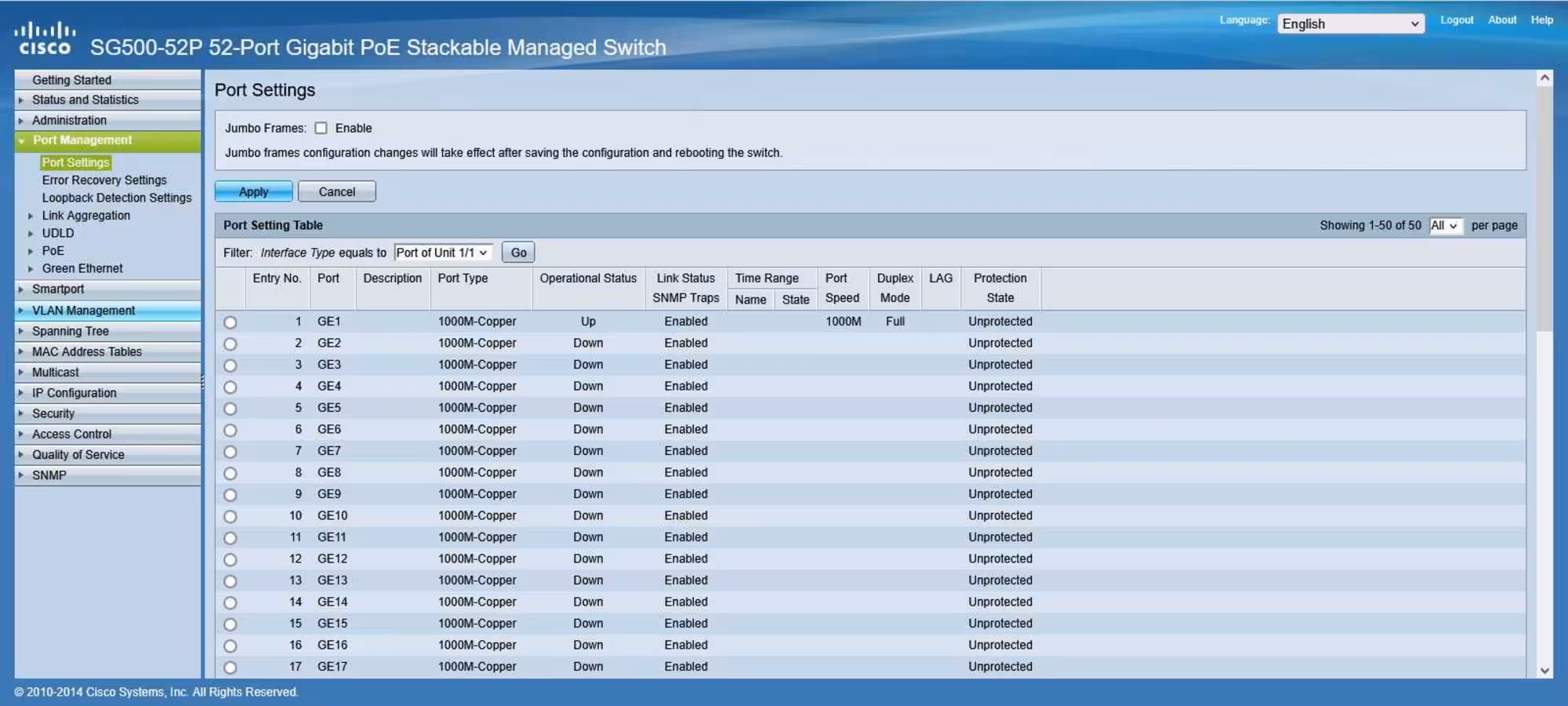Viewport: 1568px width, 706px height.
Task: Click GE1 duplex mode Full
Action: [895, 322]
